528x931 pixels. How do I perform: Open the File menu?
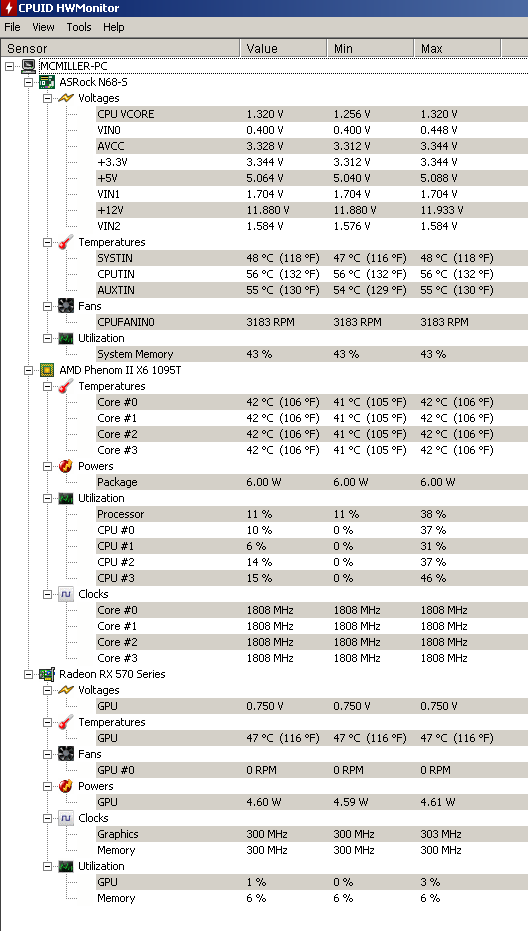[x=12, y=27]
